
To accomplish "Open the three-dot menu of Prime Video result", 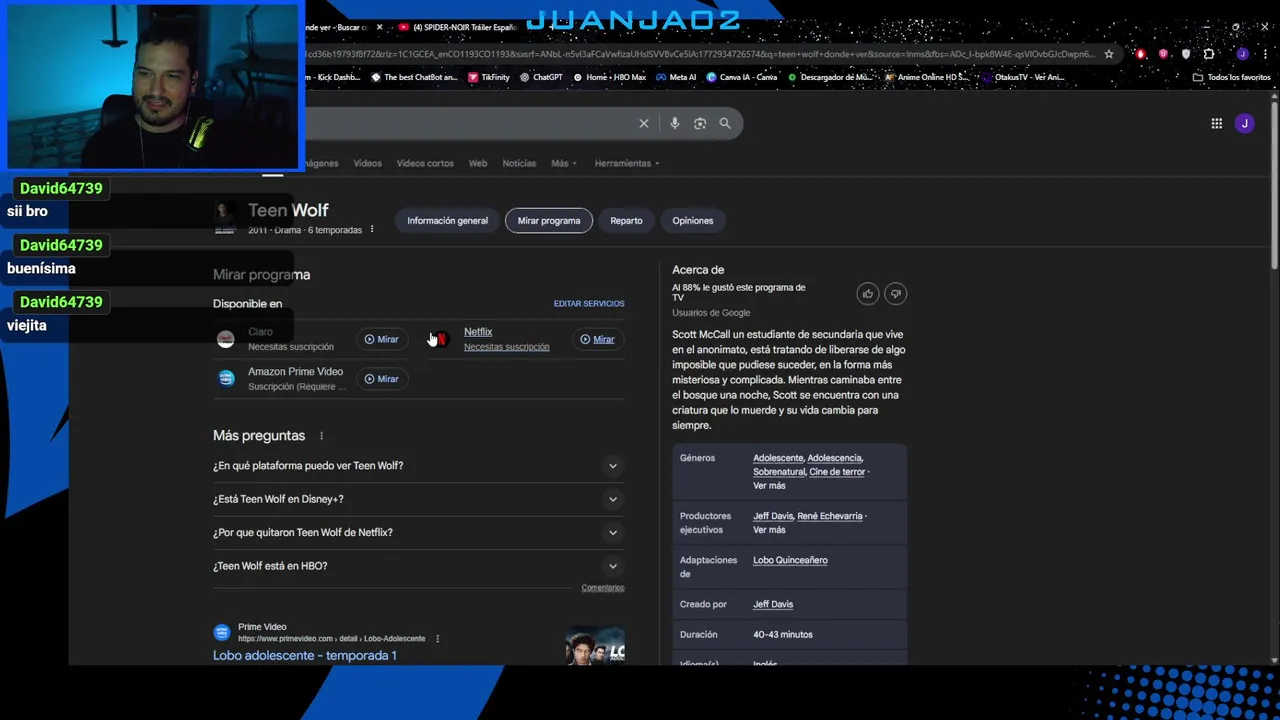I will (437, 639).
